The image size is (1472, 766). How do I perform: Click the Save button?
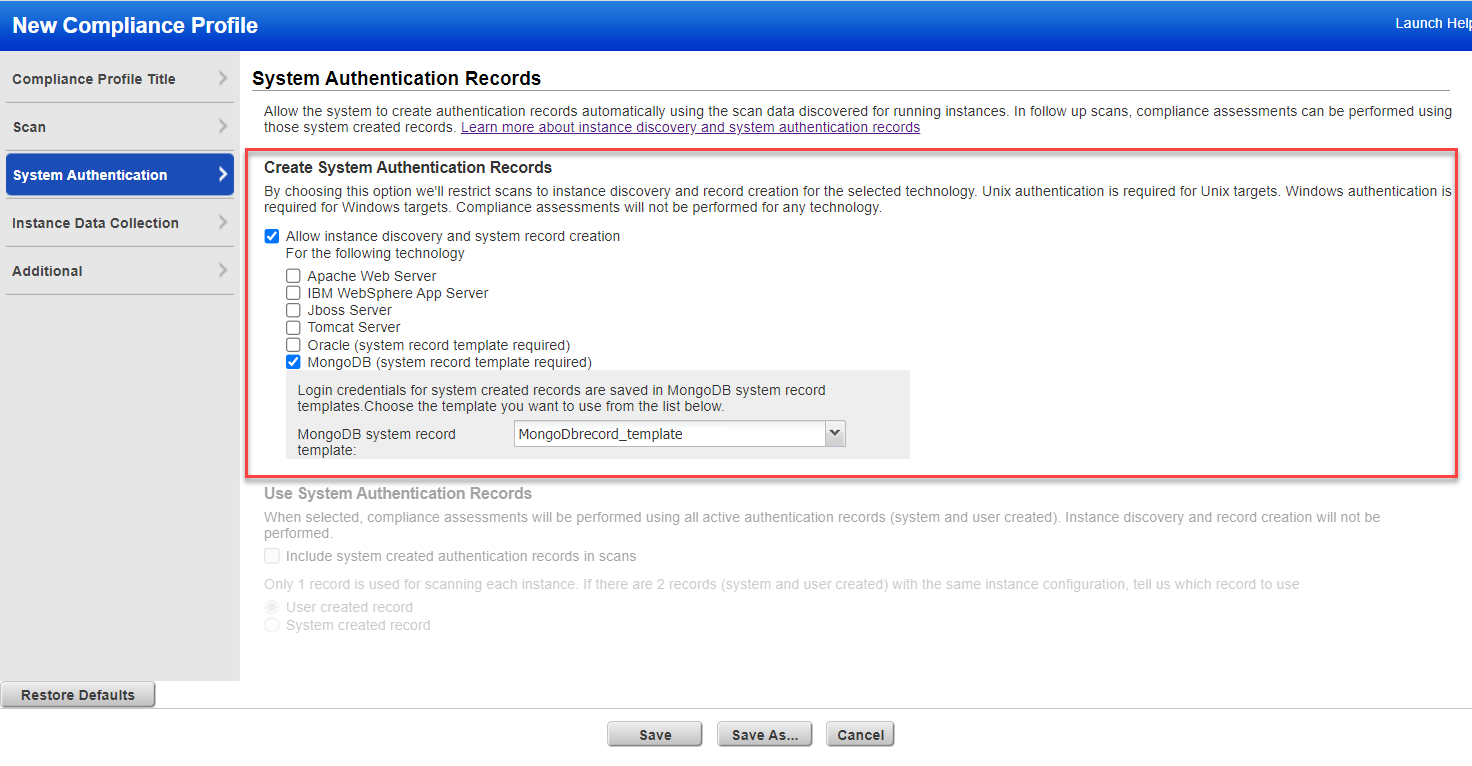point(654,733)
